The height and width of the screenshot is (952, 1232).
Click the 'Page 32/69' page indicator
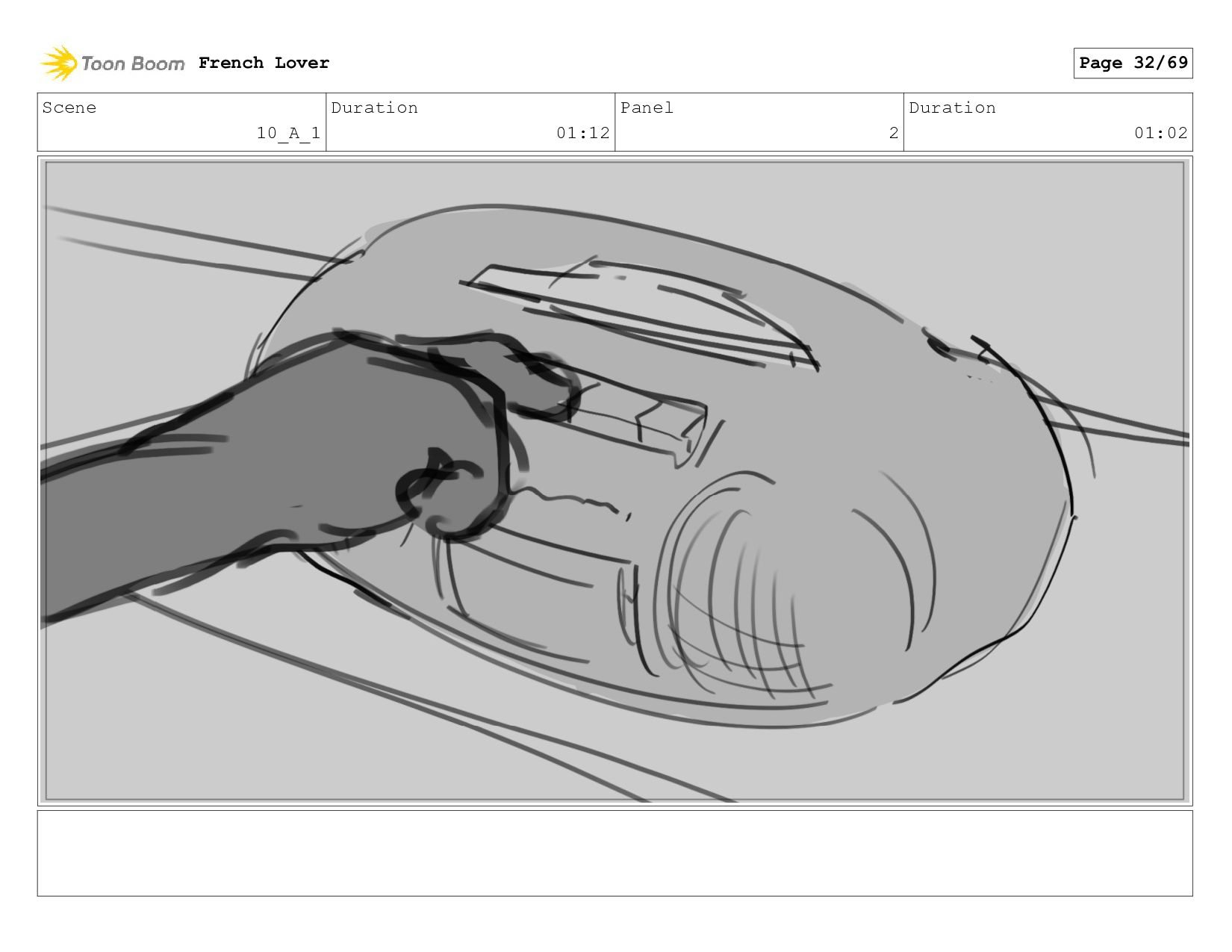(x=1133, y=63)
